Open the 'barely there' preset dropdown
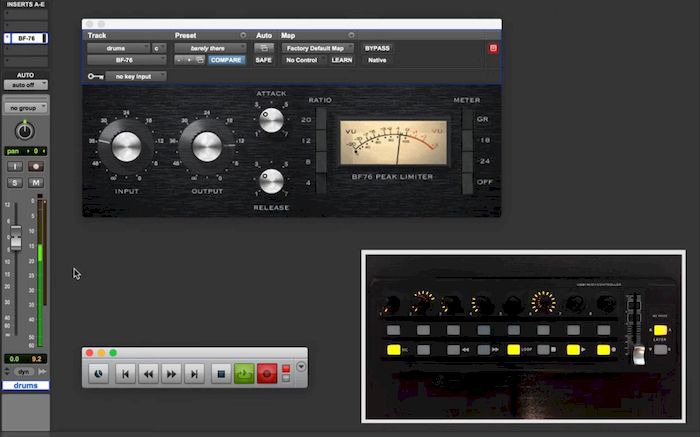 210,48
